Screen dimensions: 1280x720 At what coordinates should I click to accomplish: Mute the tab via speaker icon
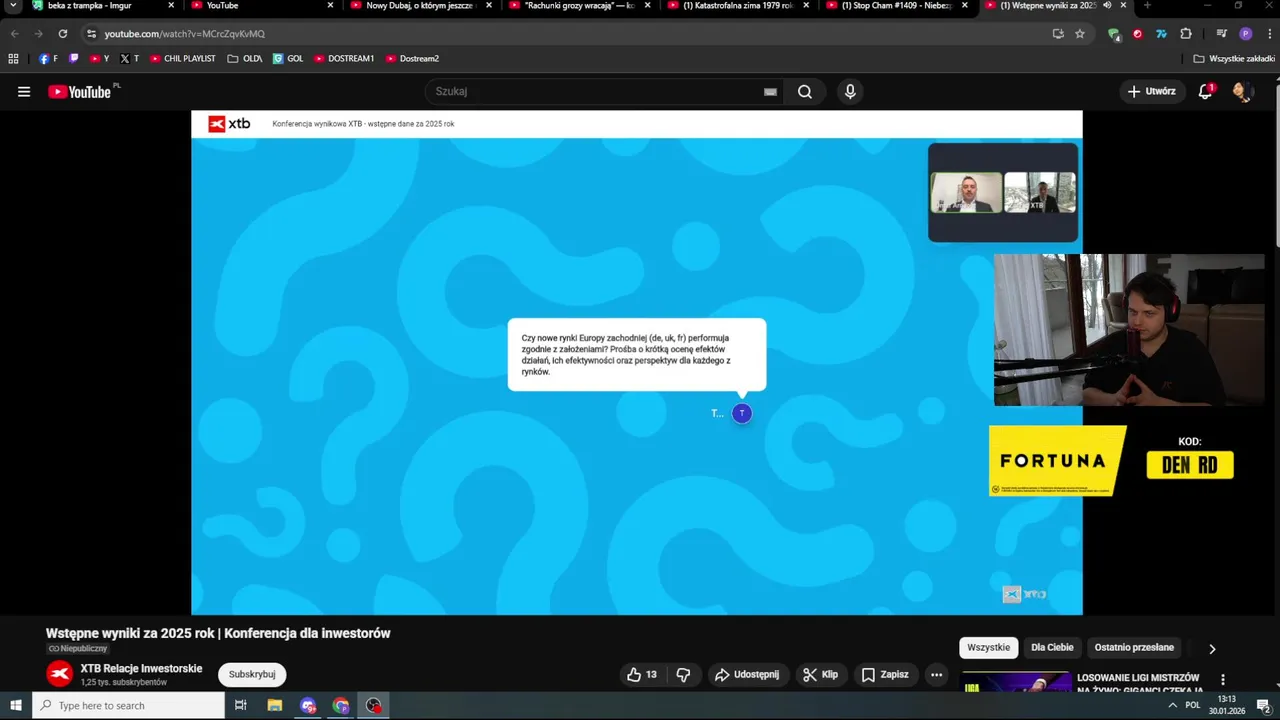pos(1107,5)
